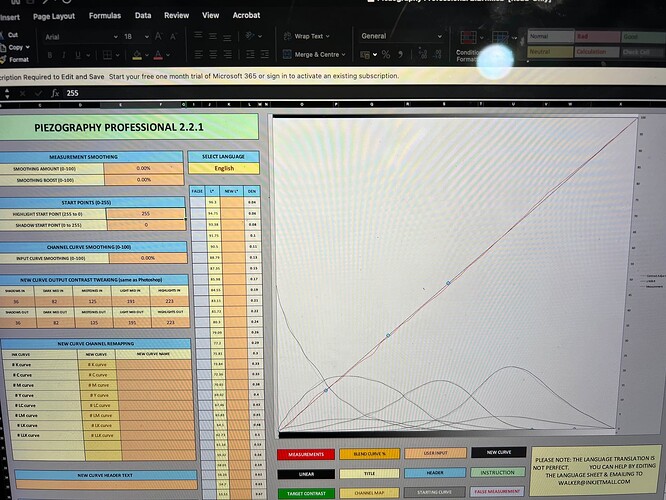666x500 pixels.
Task: Click the Merge & Centre button
Action: coord(314,55)
